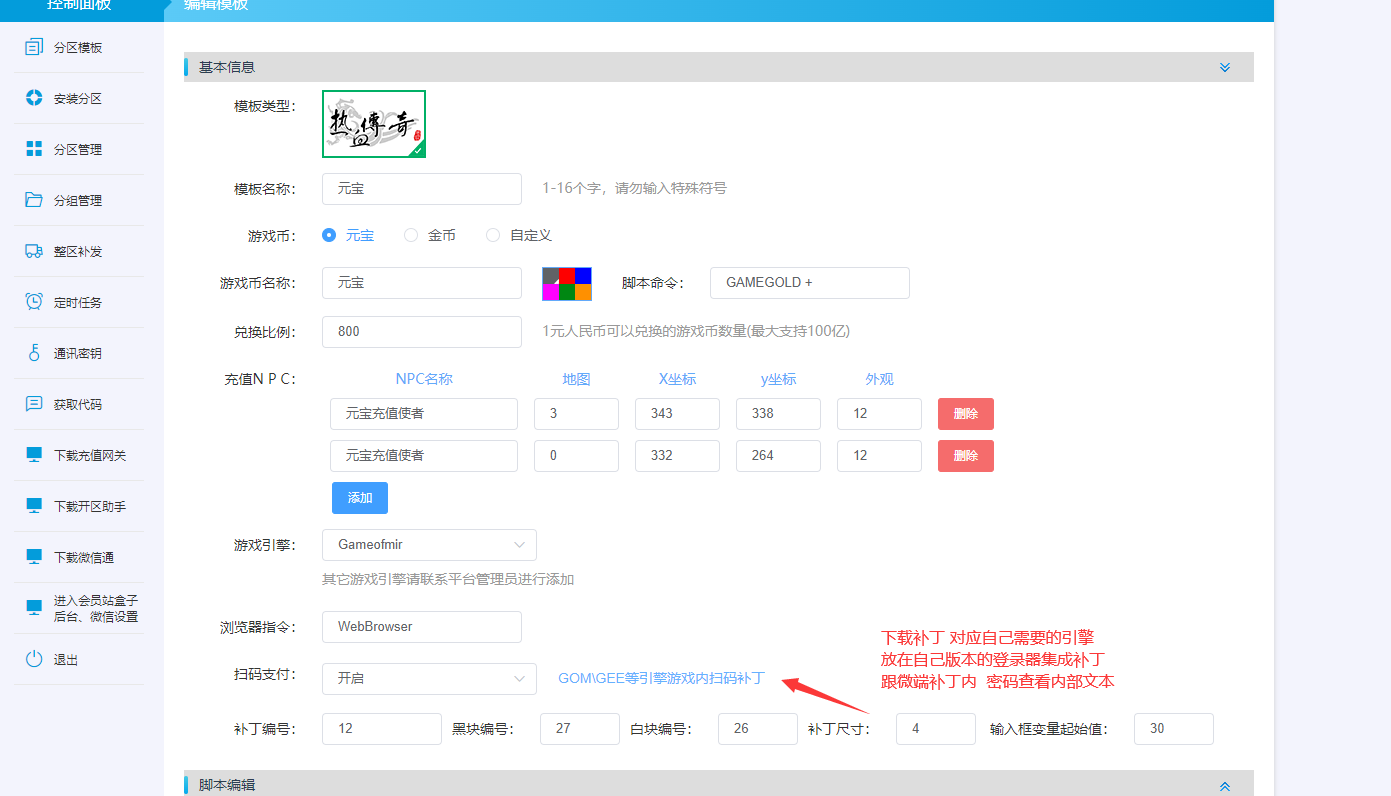Open 通讯密钥 settings
Image resolution: width=1391 pixels, height=796 pixels.
[x=64, y=352]
